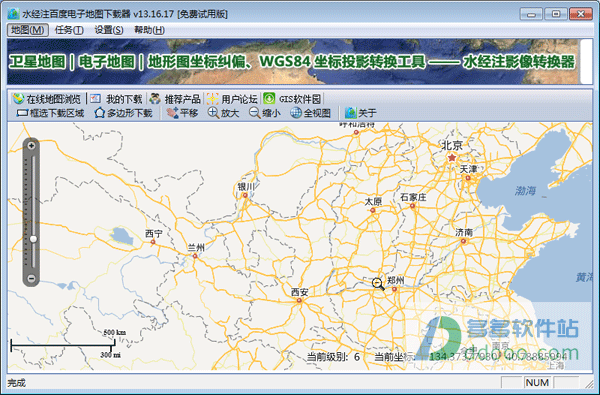Switch to 在线地图浏览 tab

point(47,99)
